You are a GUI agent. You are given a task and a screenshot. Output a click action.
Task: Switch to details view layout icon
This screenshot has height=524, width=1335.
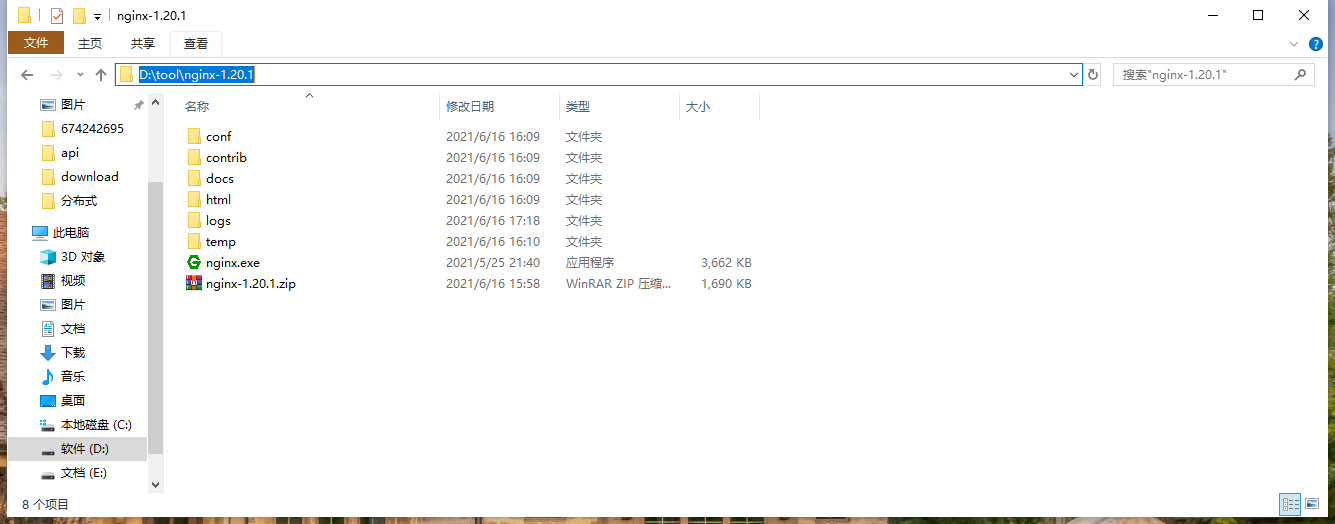click(x=1291, y=504)
